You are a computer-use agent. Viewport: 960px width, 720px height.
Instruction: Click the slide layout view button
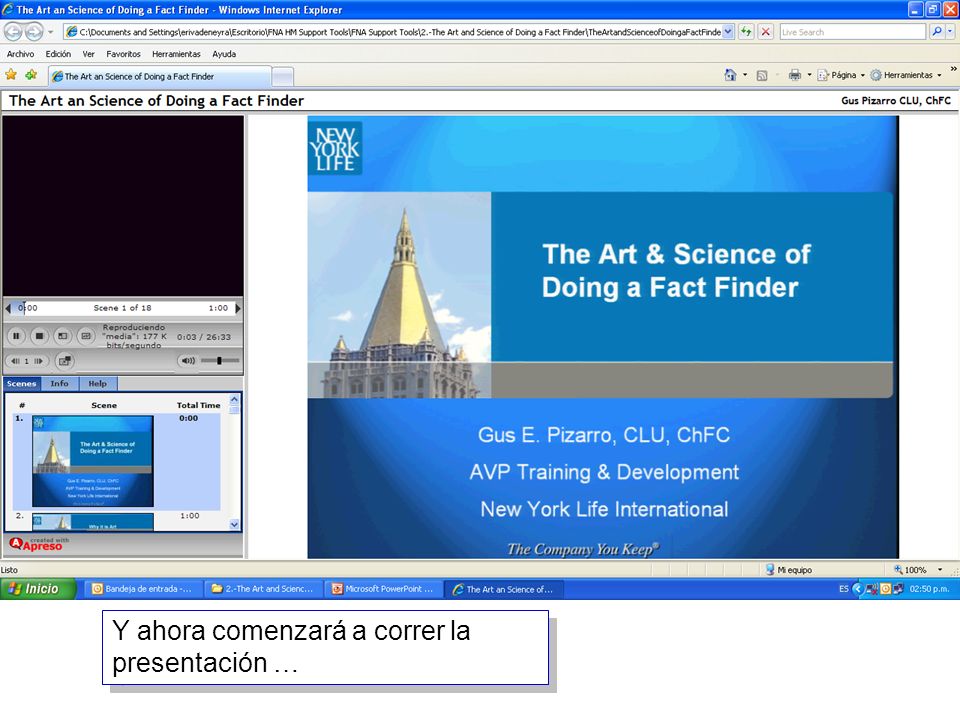point(86,336)
